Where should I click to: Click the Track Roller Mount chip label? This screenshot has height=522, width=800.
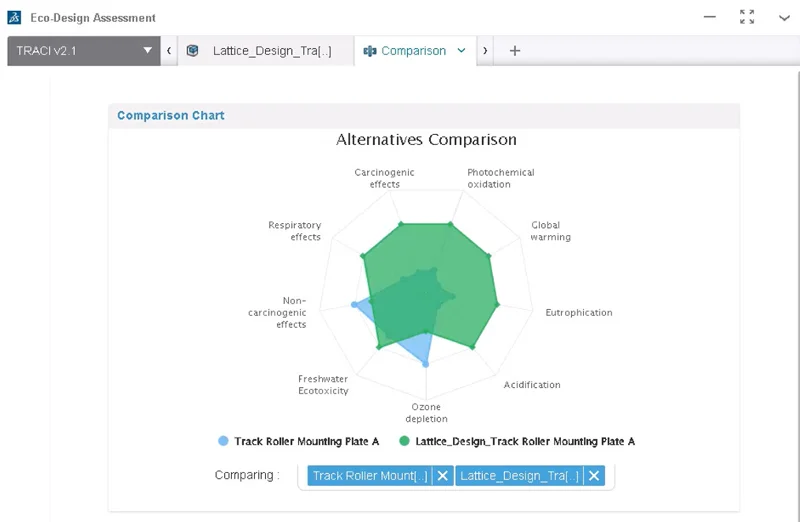point(370,476)
